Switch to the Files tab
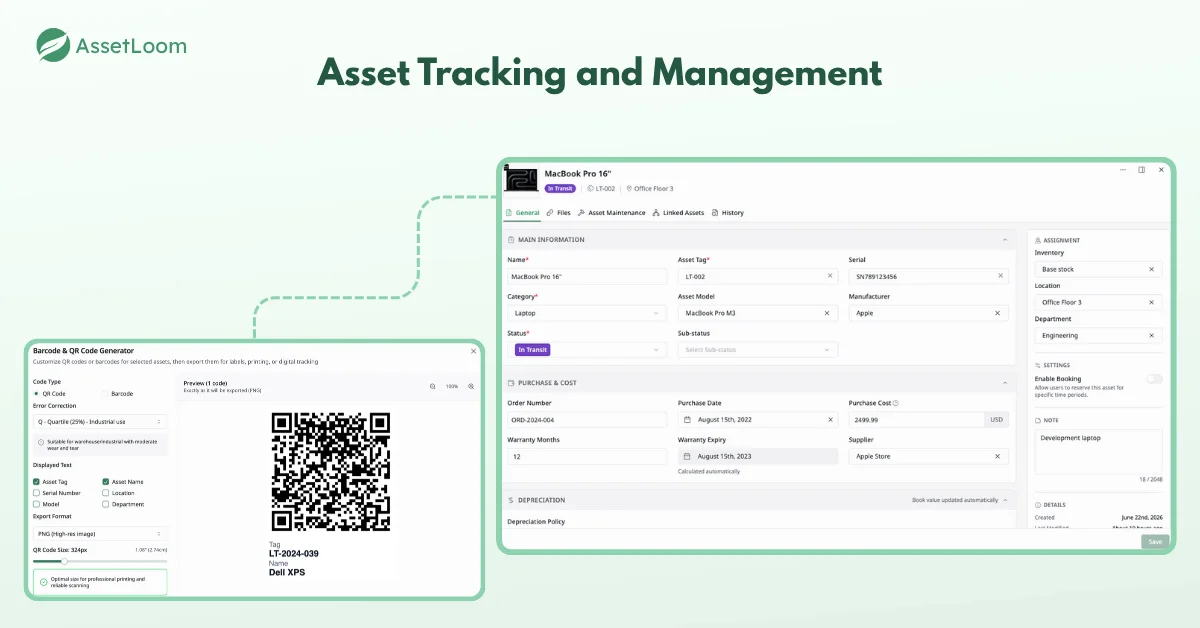 [559, 213]
